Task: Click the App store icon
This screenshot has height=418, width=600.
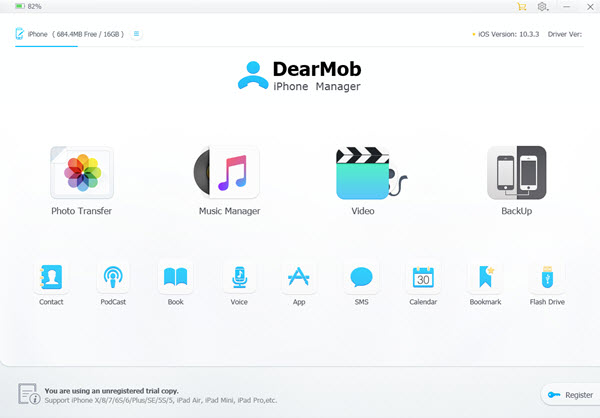Action: click(299, 276)
